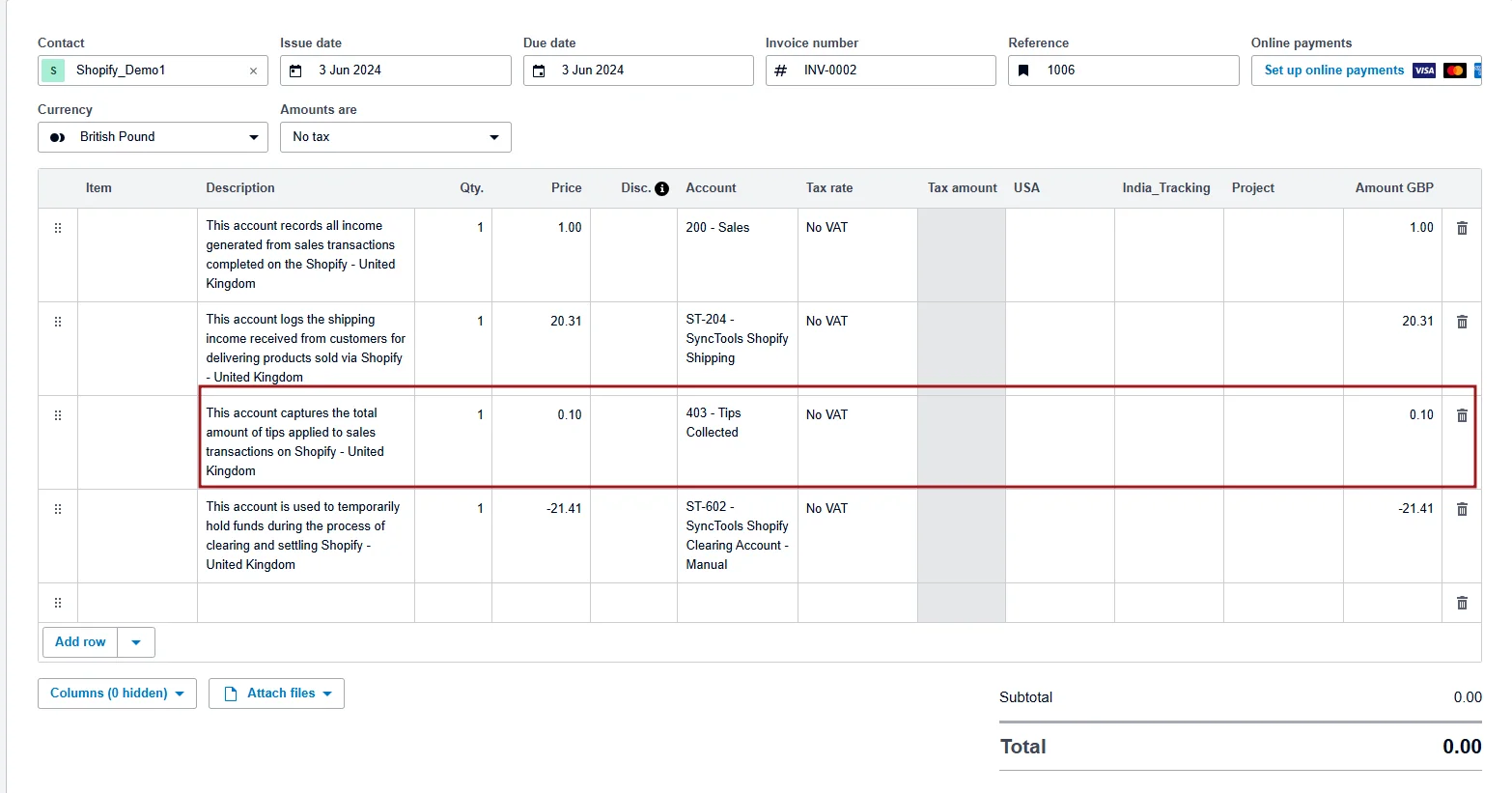Remove the -21.41 clearing account row

pos(1462,509)
